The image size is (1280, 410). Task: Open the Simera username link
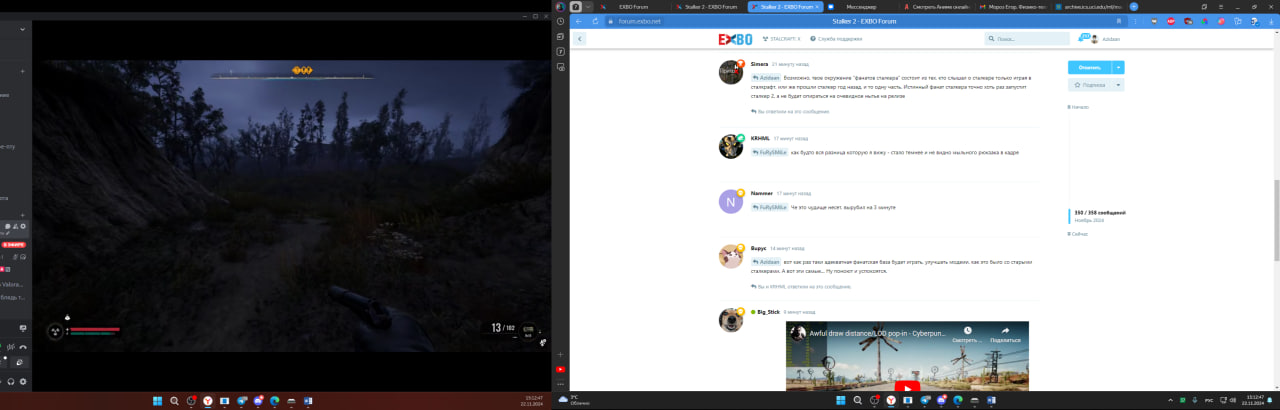759,64
